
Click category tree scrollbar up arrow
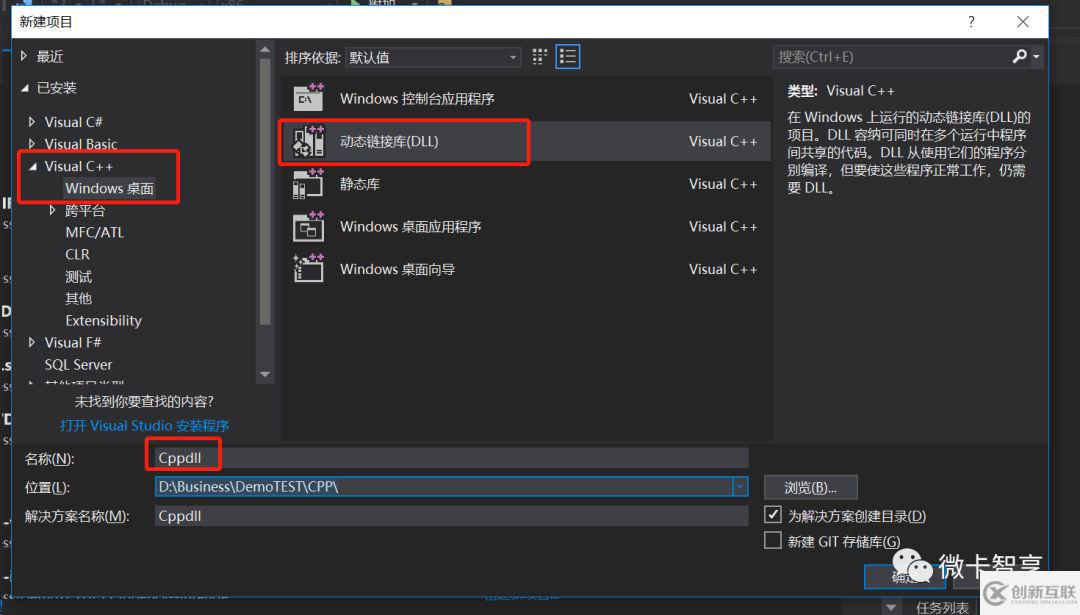(x=264, y=50)
